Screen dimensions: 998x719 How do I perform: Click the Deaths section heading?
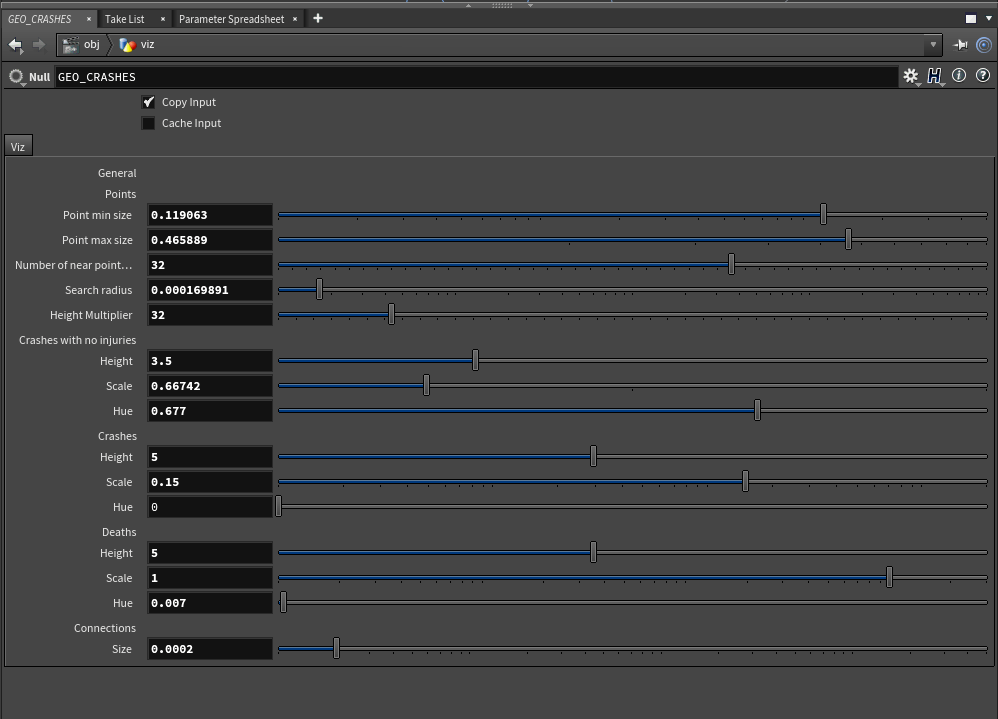119,532
